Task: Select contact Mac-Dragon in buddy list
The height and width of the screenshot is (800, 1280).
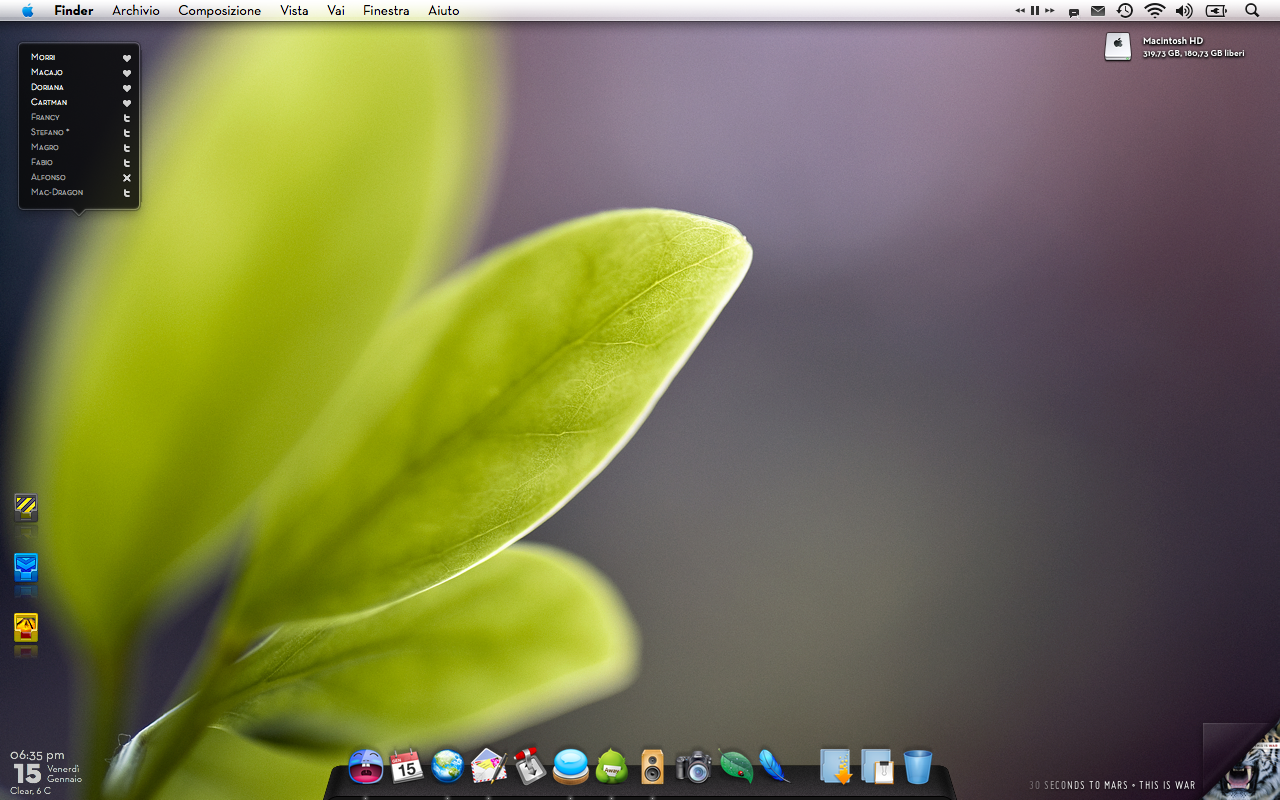Action: pyautogui.click(x=57, y=192)
